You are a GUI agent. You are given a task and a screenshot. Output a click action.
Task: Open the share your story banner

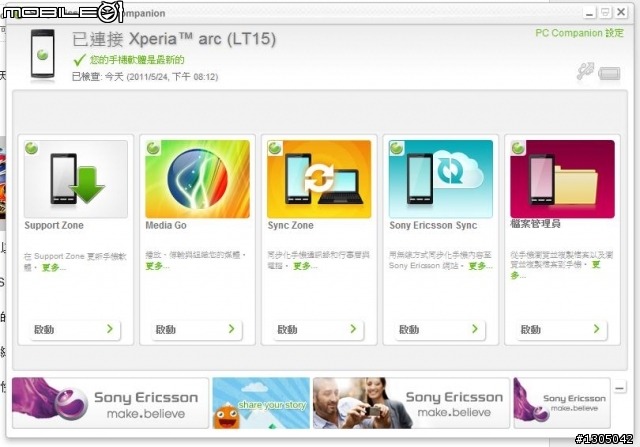[261, 403]
